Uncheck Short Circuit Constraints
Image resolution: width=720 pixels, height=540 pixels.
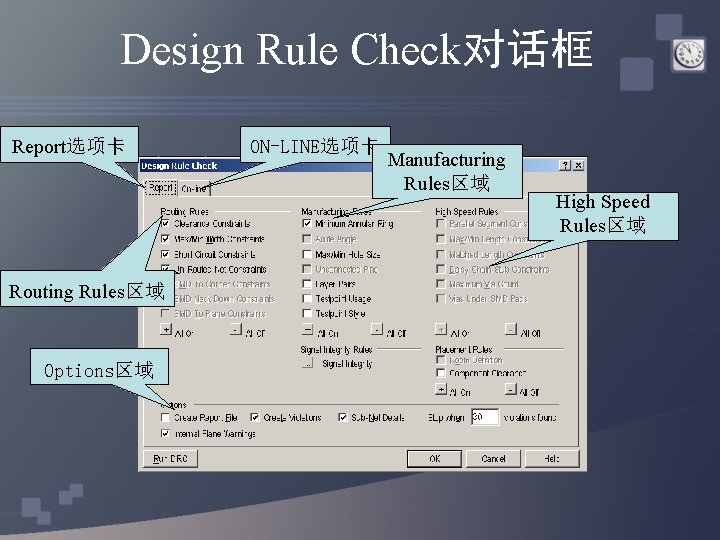tap(165, 254)
